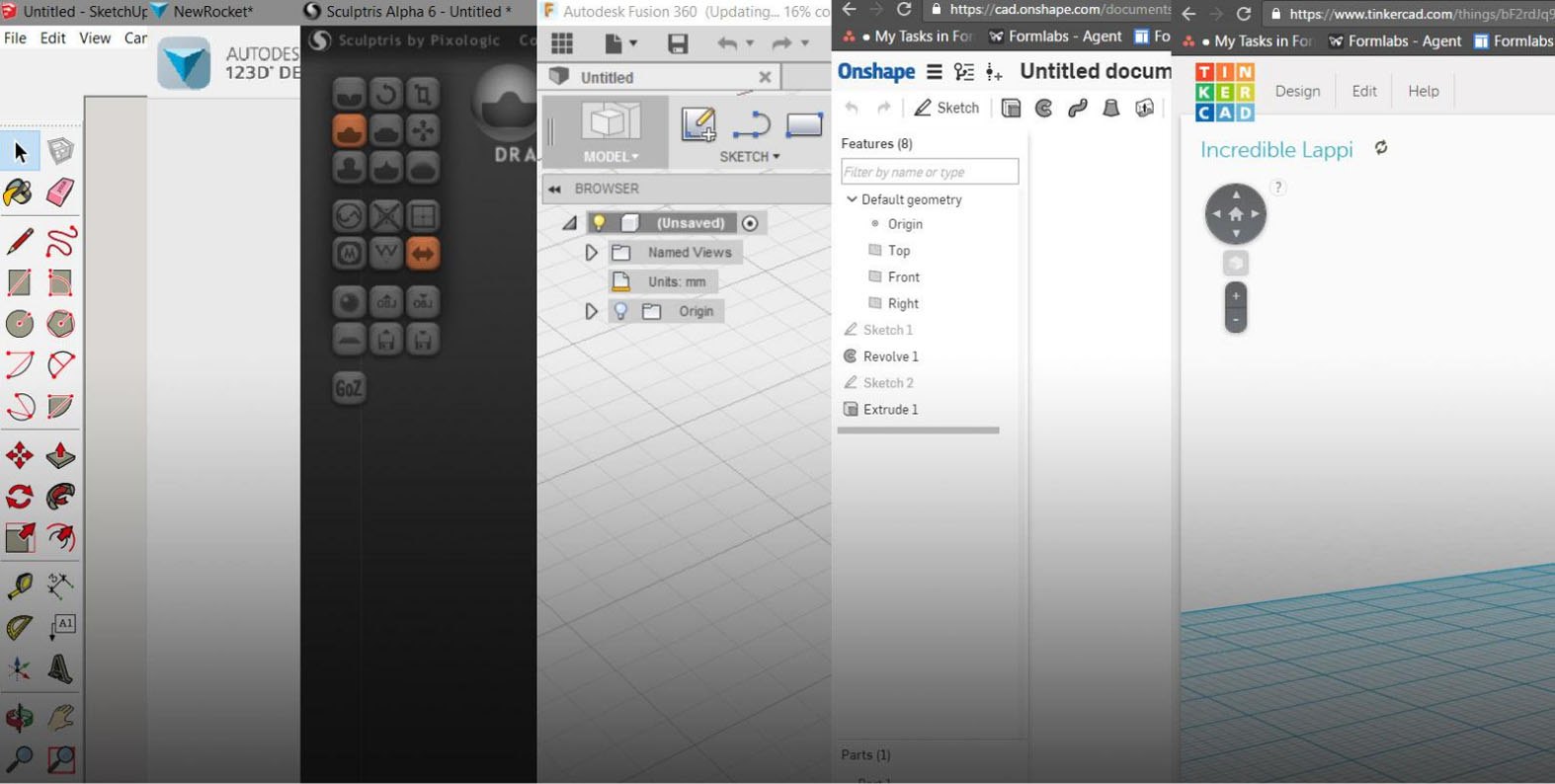Click the rollback bar below Extrude 1

918,431
